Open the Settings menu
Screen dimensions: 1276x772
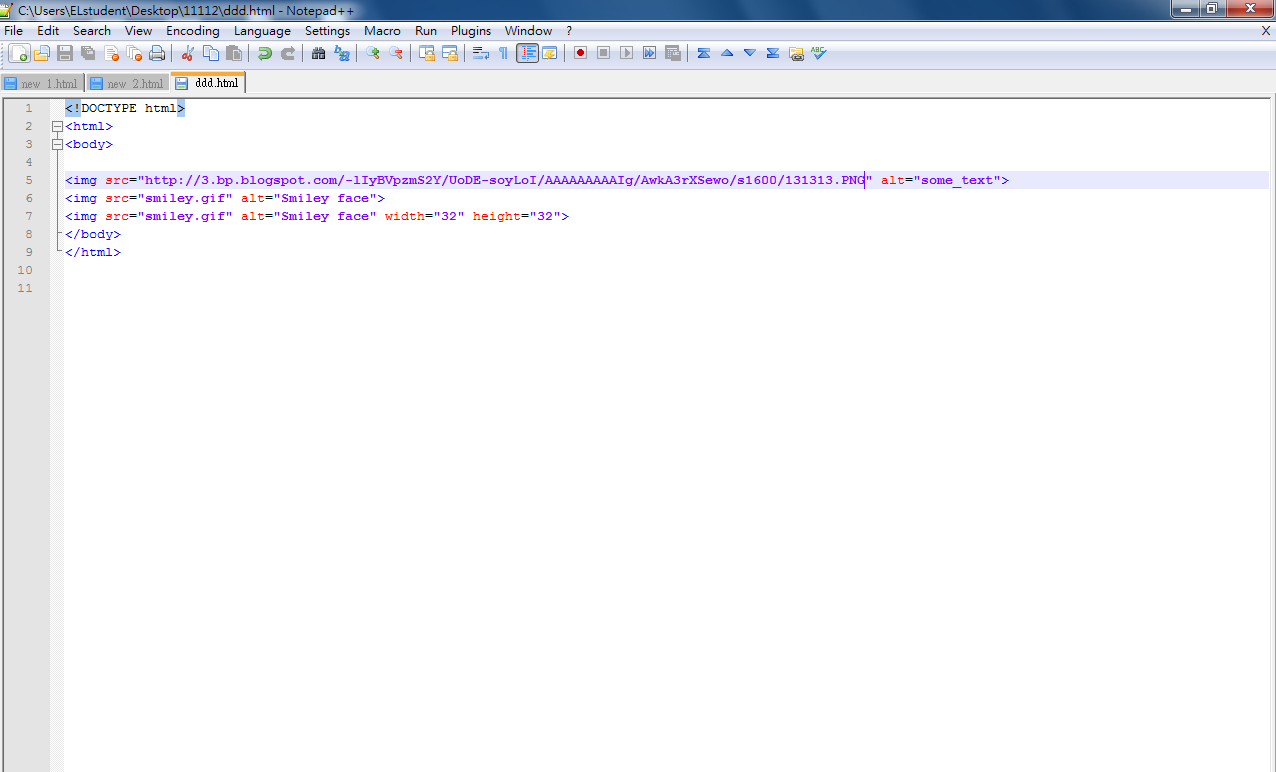pyautogui.click(x=328, y=31)
